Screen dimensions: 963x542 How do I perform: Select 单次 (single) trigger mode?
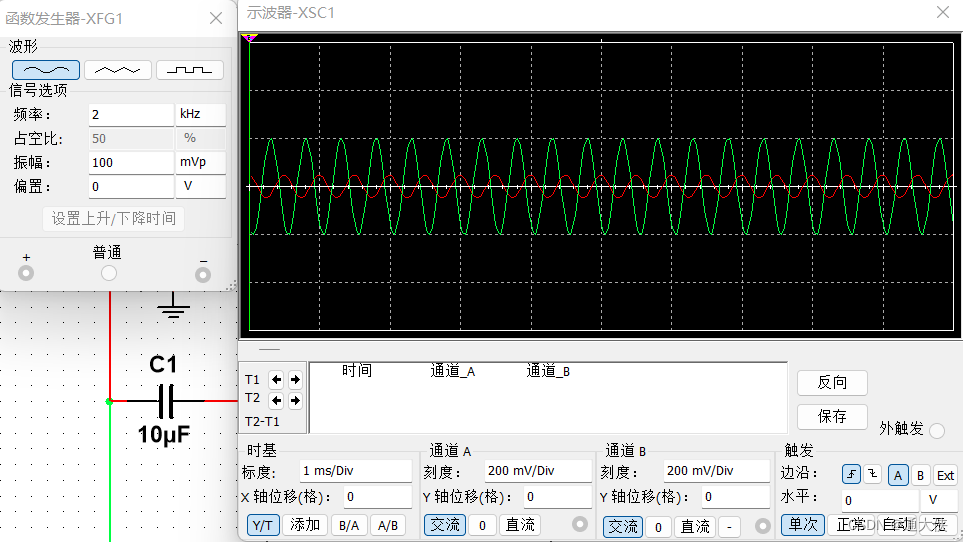(x=803, y=525)
